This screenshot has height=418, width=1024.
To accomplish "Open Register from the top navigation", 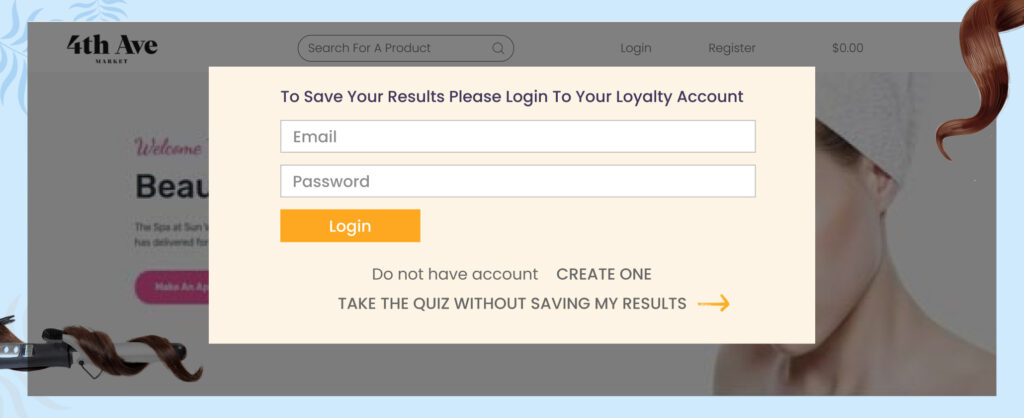I will click(x=732, y=48).
